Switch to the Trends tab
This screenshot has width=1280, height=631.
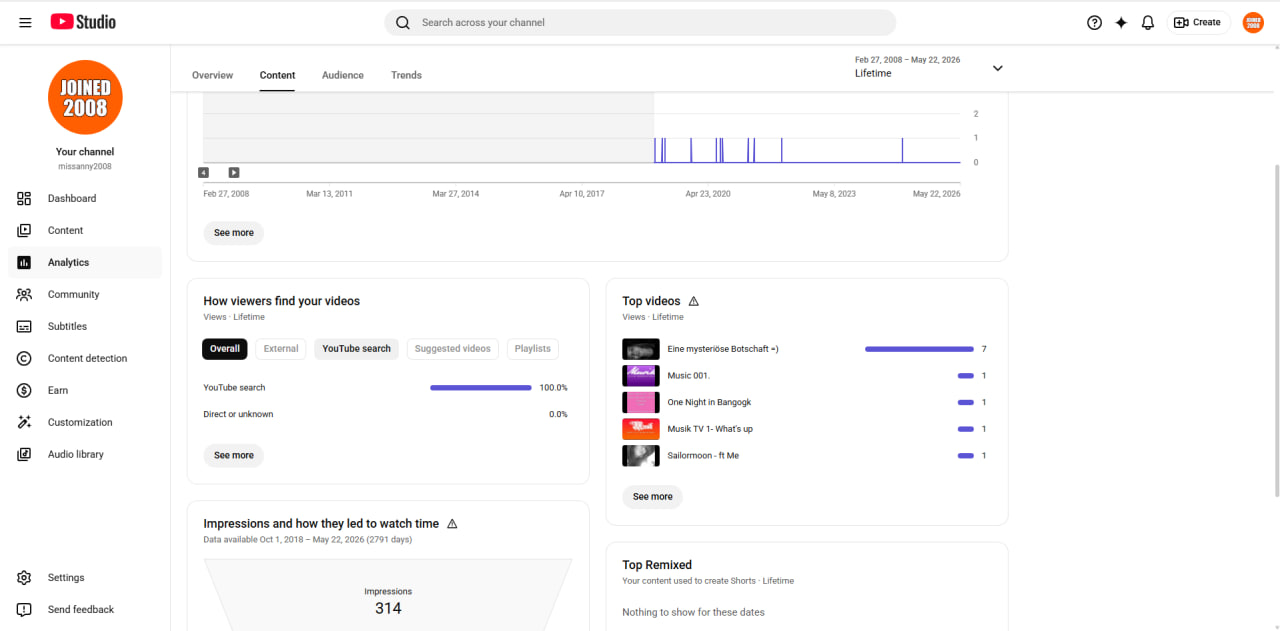pos(406,75)
